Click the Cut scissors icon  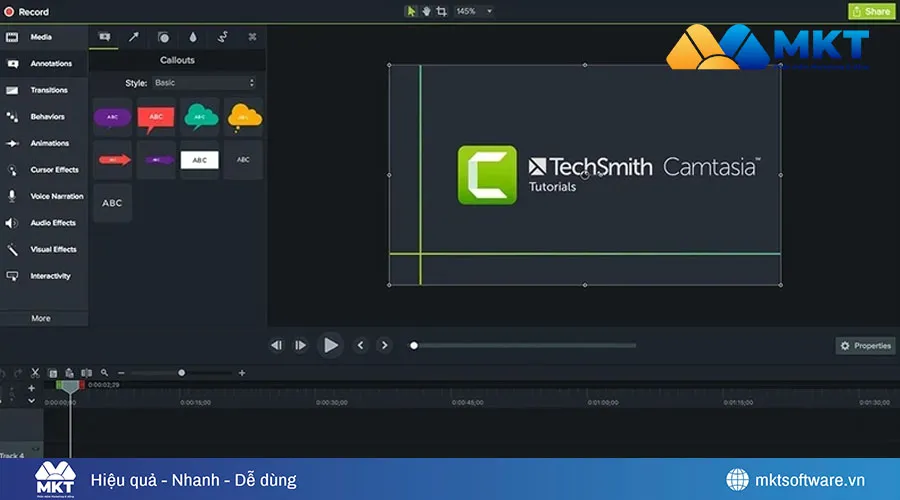pyautogui.click(x=35, y=373)
